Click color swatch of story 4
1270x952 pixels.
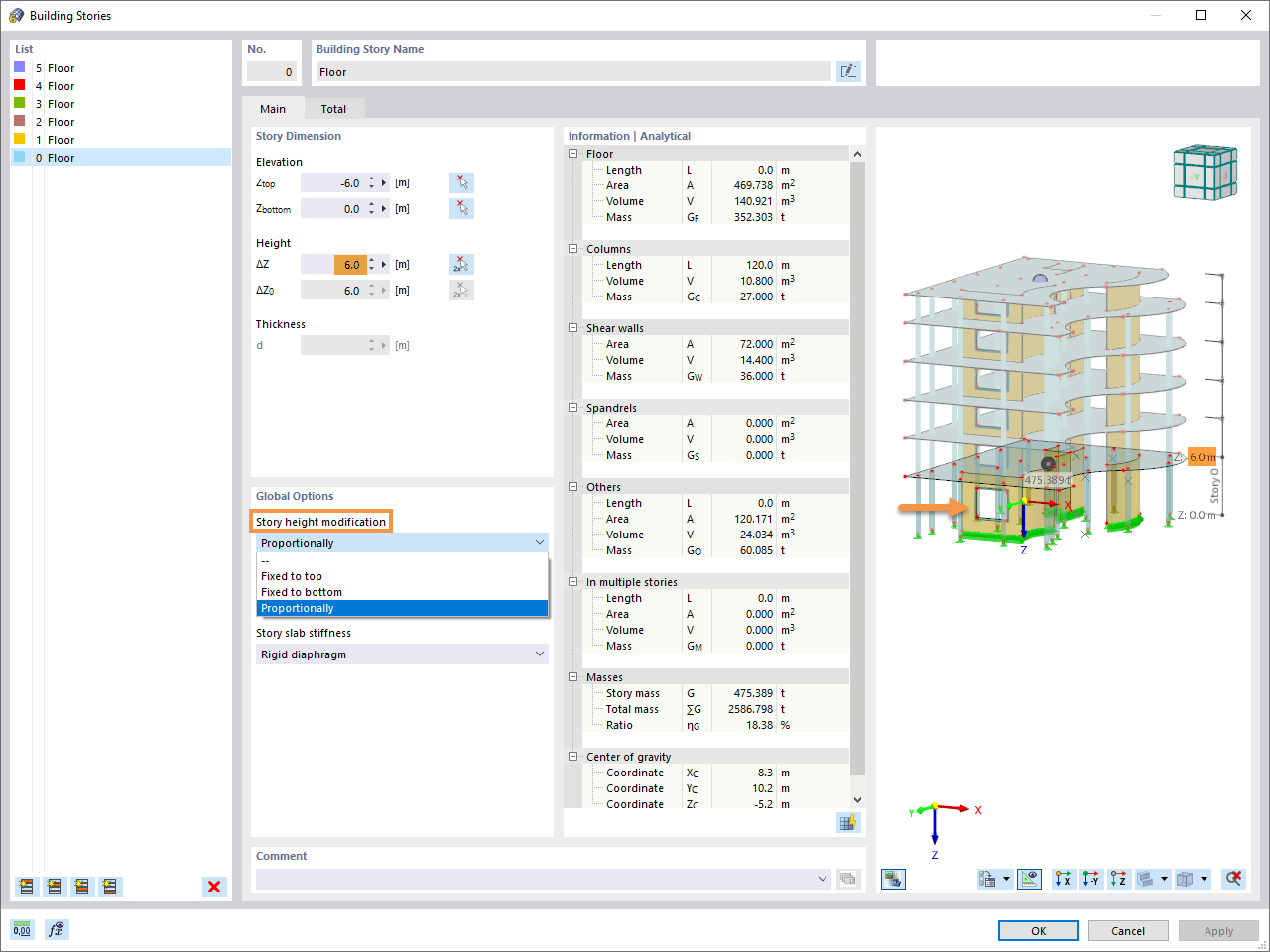(x=19, y=85)
